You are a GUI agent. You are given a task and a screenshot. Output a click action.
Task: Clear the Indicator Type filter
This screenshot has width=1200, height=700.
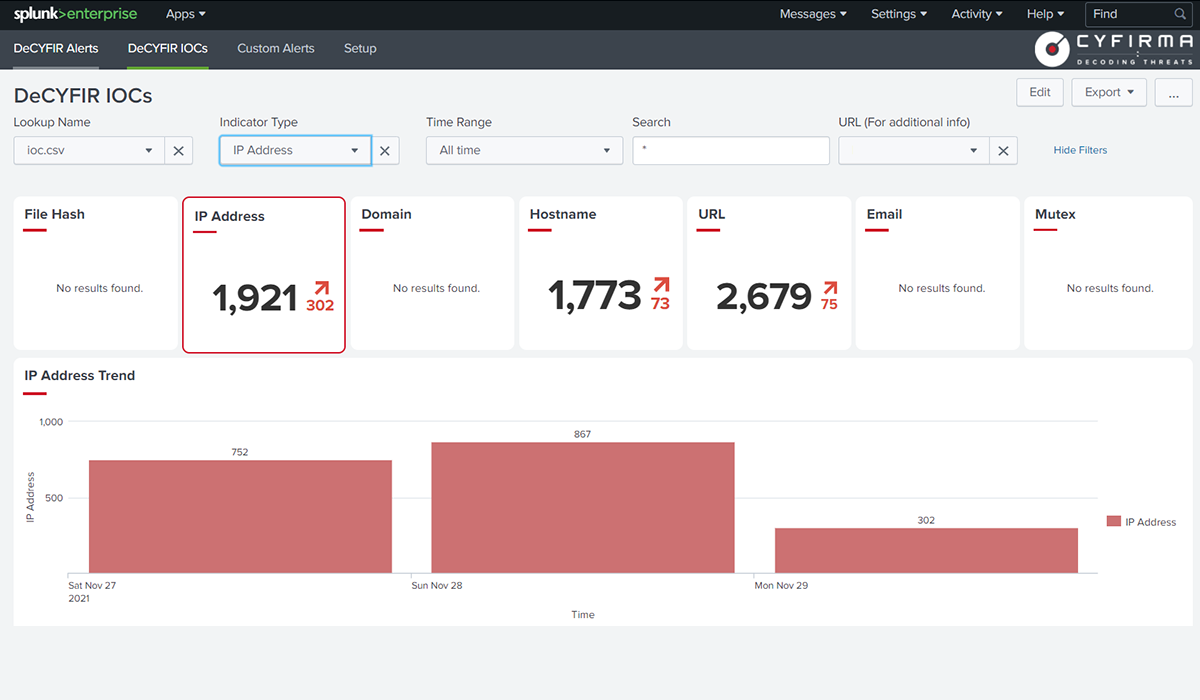[385, 151]
